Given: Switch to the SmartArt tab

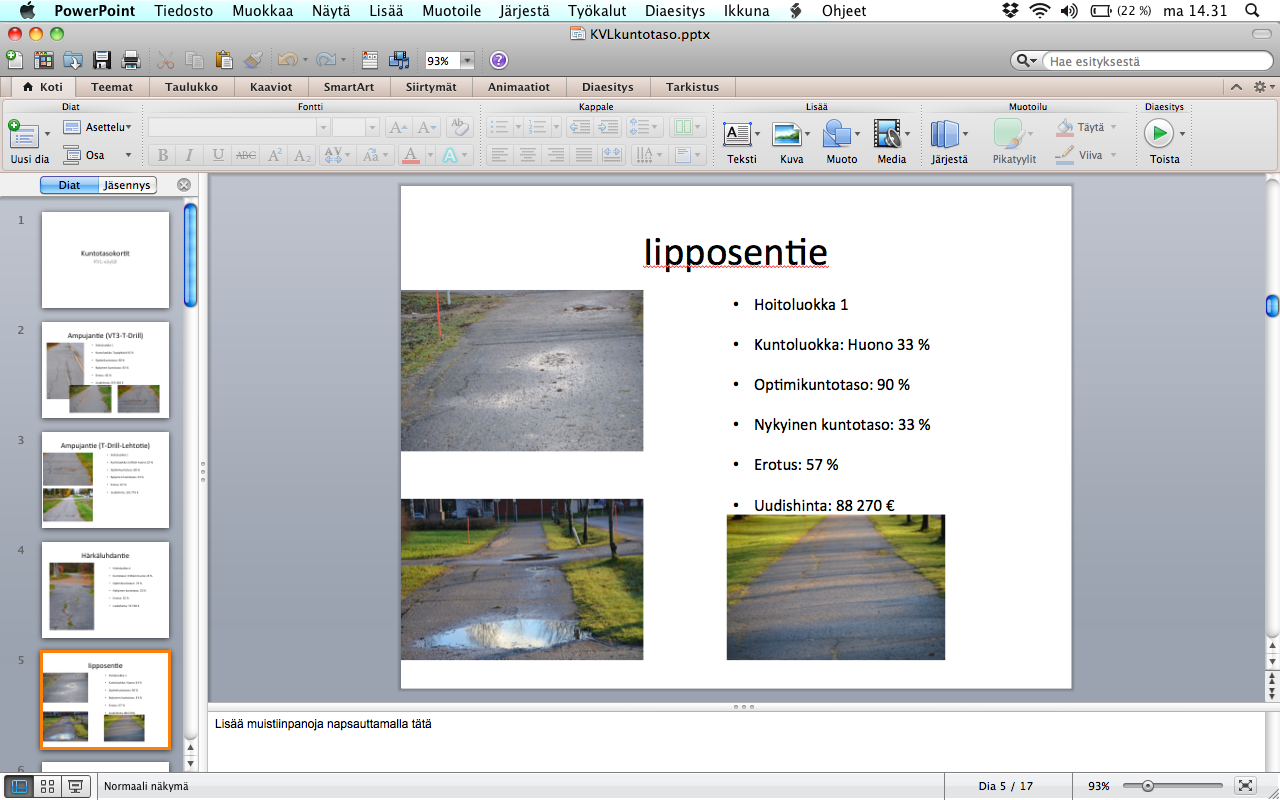Looking at the screenshot, I should point(349,87).
